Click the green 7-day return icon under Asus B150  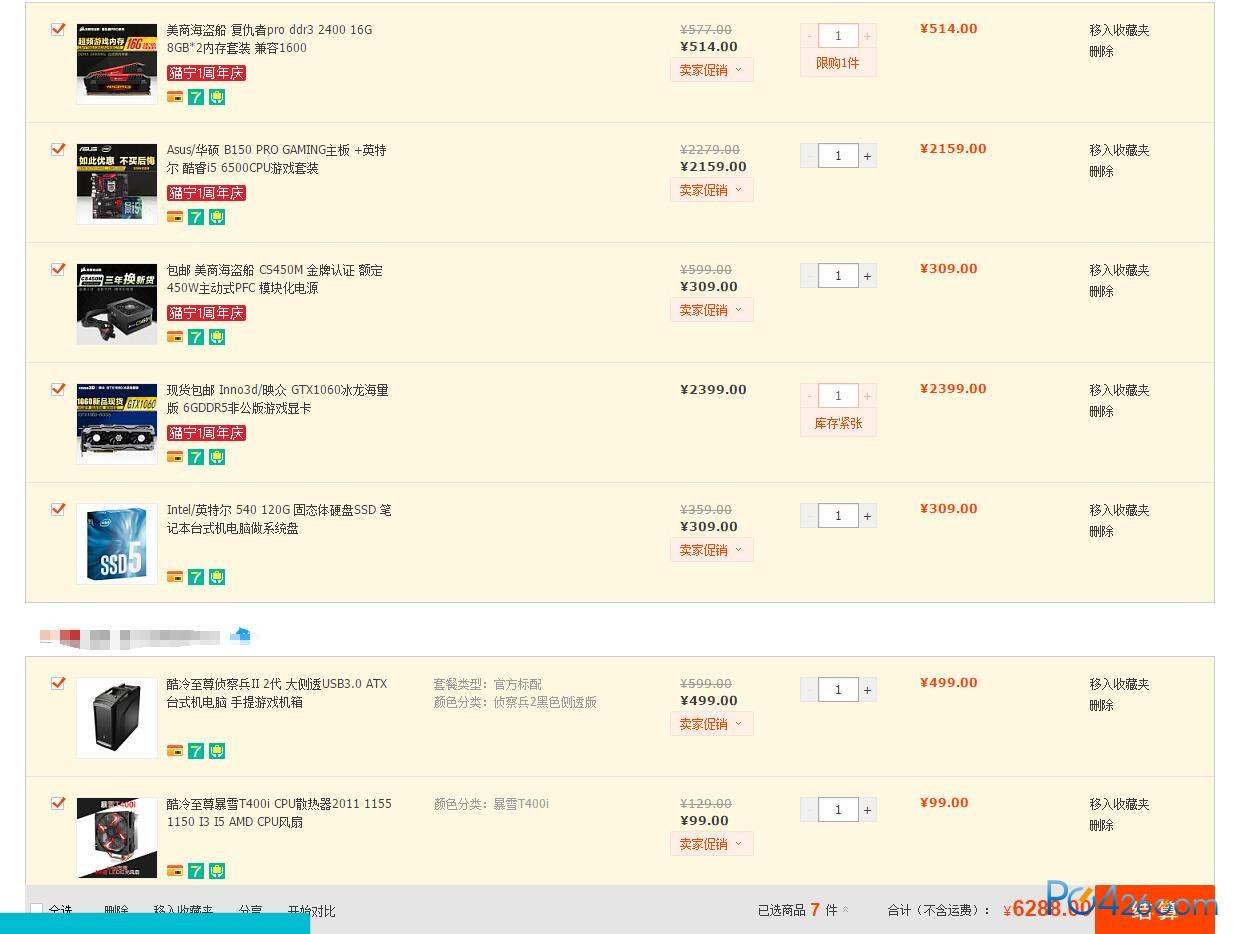click(x=196, y=217)
